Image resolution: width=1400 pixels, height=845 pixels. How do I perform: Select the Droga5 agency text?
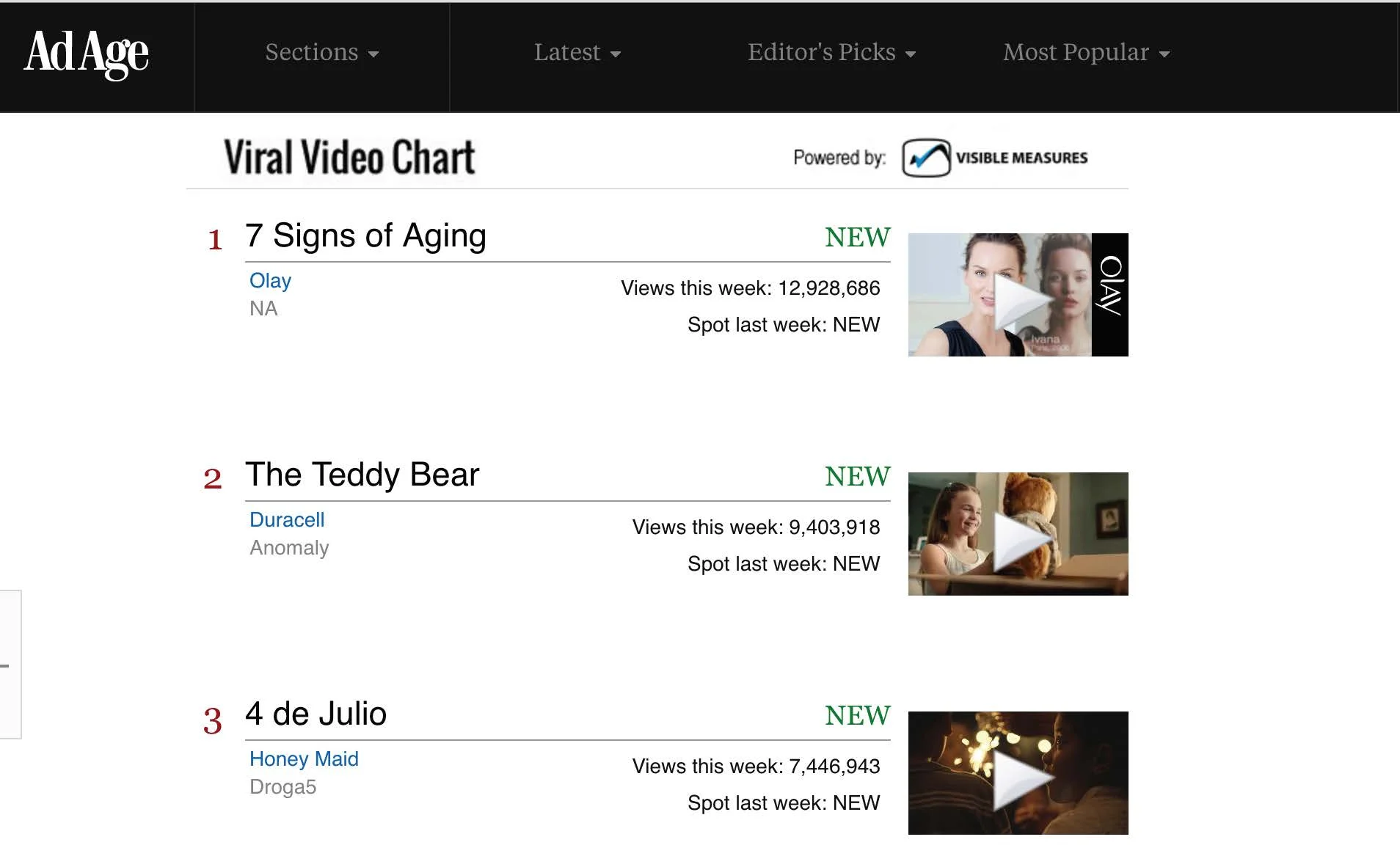282,787
